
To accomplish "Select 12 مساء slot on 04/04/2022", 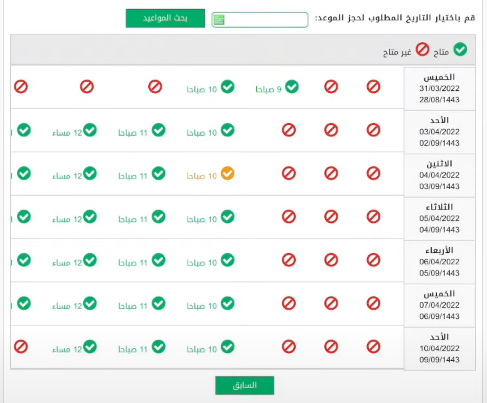I will click(x=75, y=174).
